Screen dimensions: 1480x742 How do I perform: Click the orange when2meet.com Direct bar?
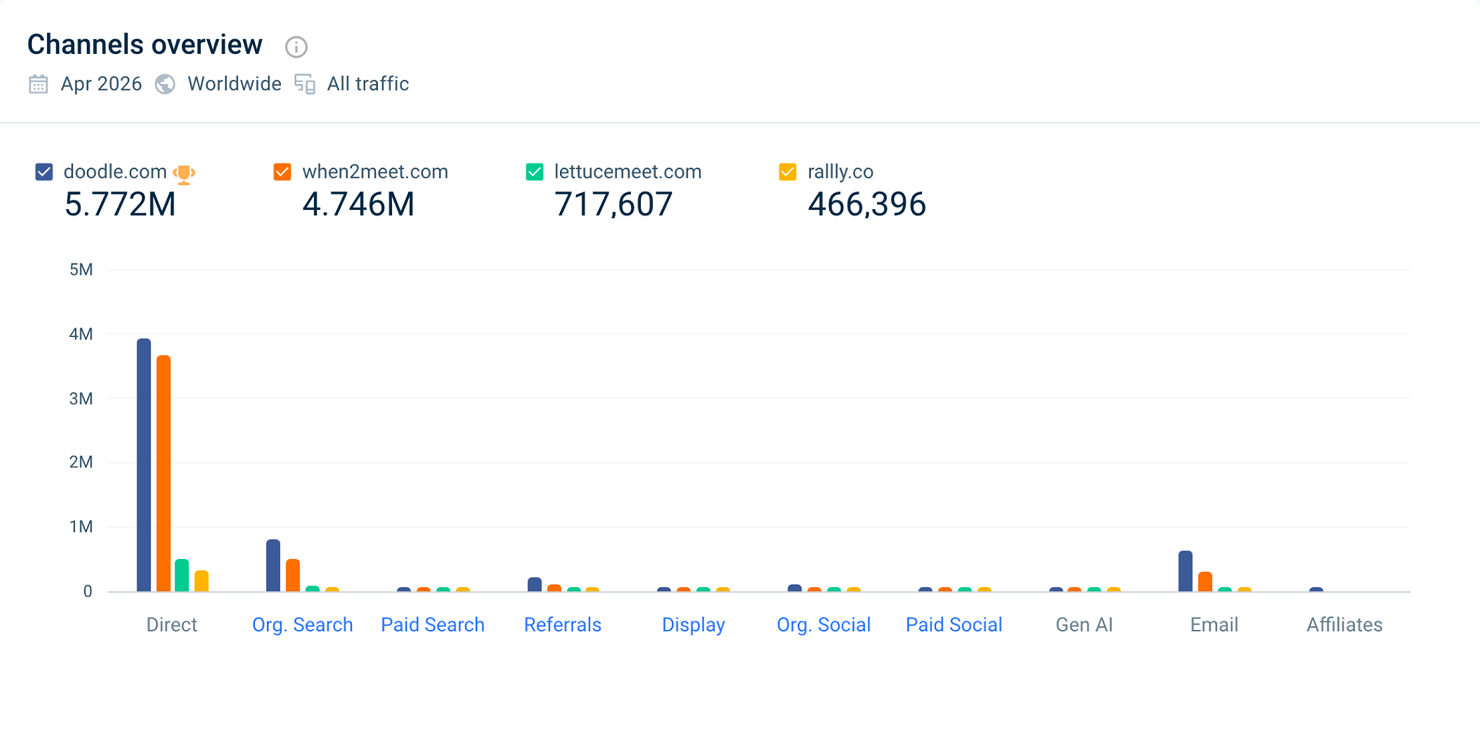click(x=164, y=474)
